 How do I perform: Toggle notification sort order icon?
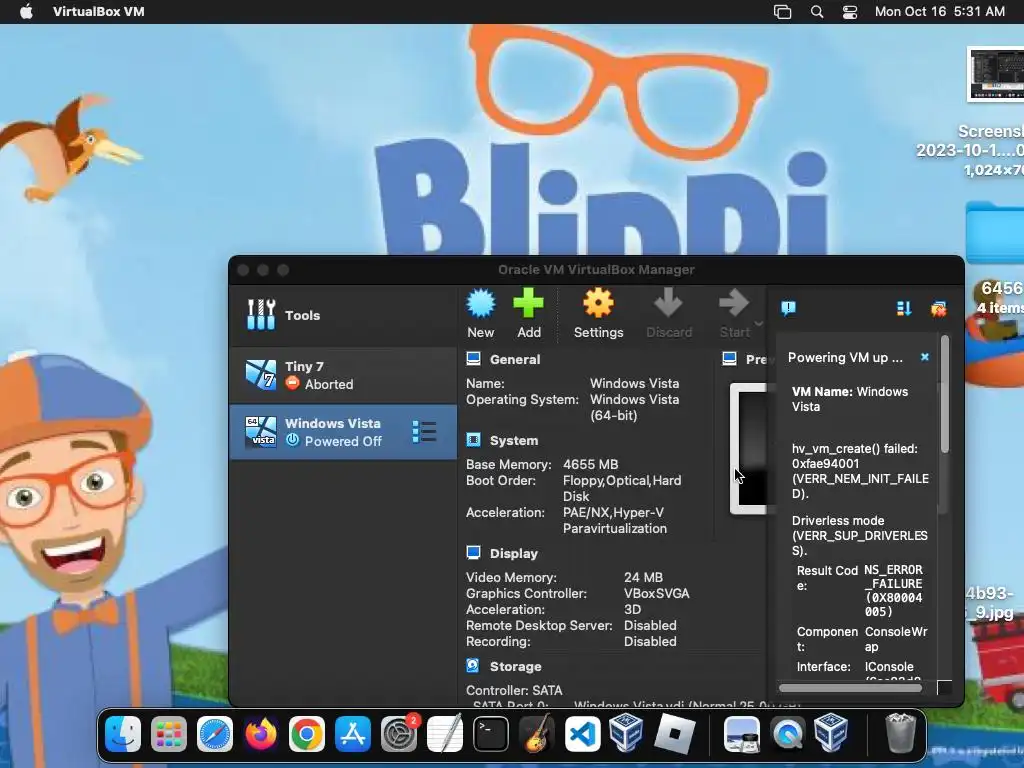point(904,308)
